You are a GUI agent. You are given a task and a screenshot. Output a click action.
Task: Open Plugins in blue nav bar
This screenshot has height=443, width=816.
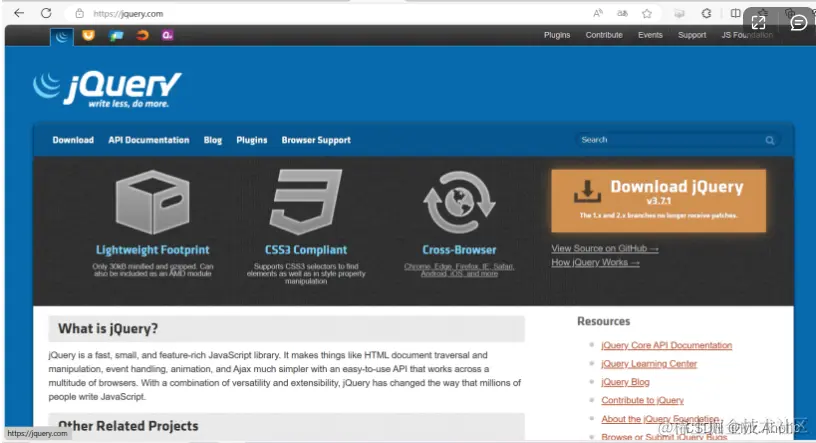pos(251,140)
